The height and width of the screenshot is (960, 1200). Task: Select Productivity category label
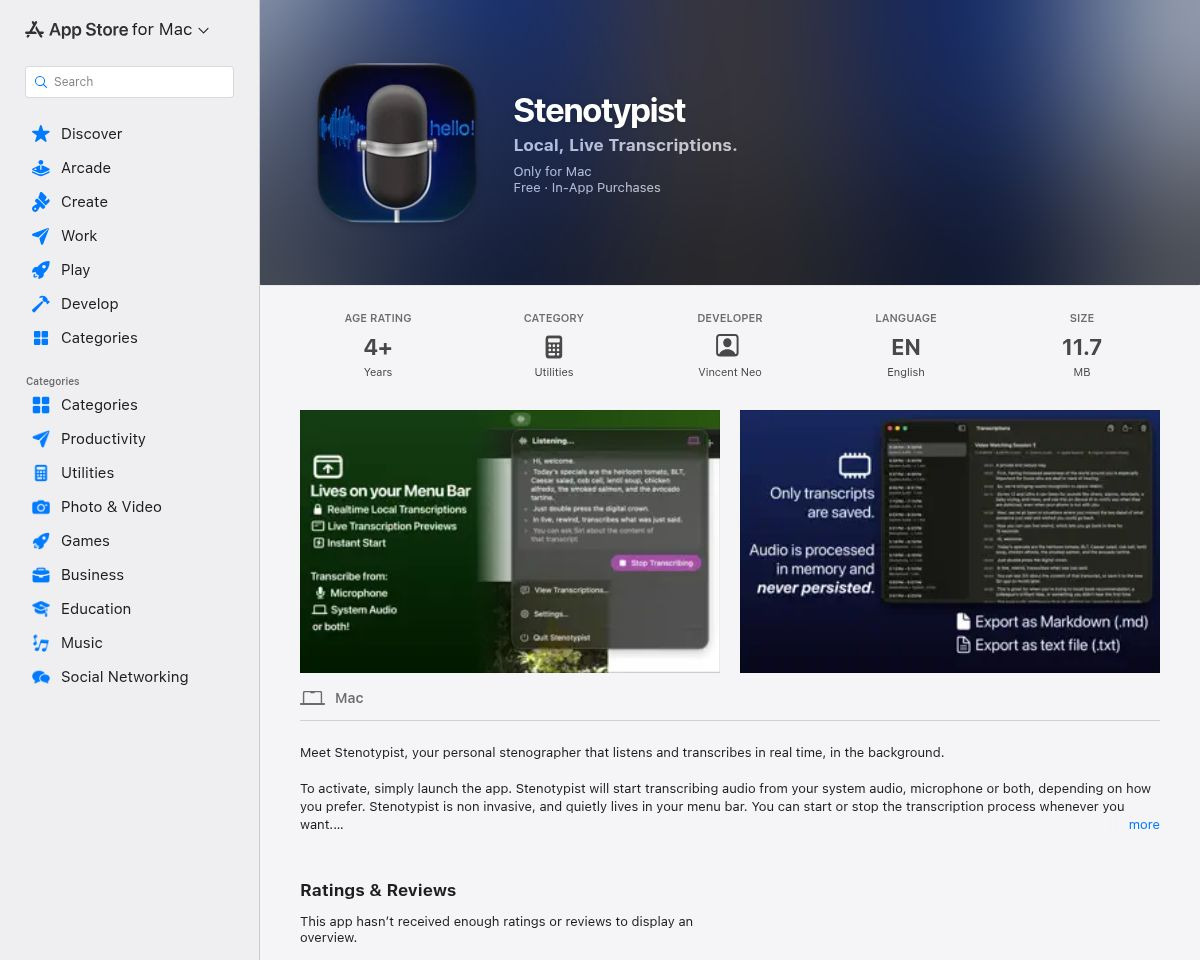103,439
